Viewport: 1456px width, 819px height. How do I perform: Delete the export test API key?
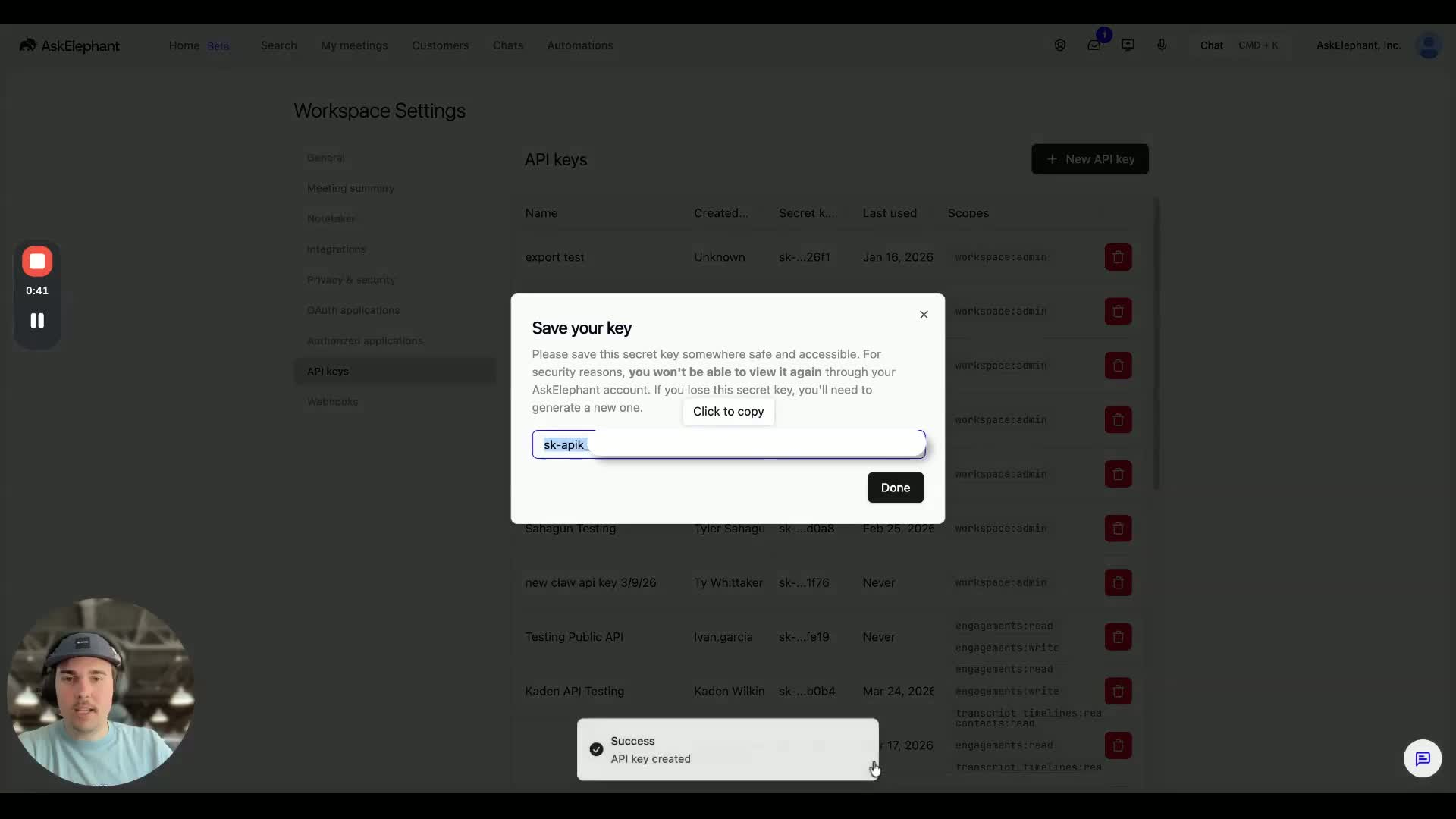click(1118, 257)
